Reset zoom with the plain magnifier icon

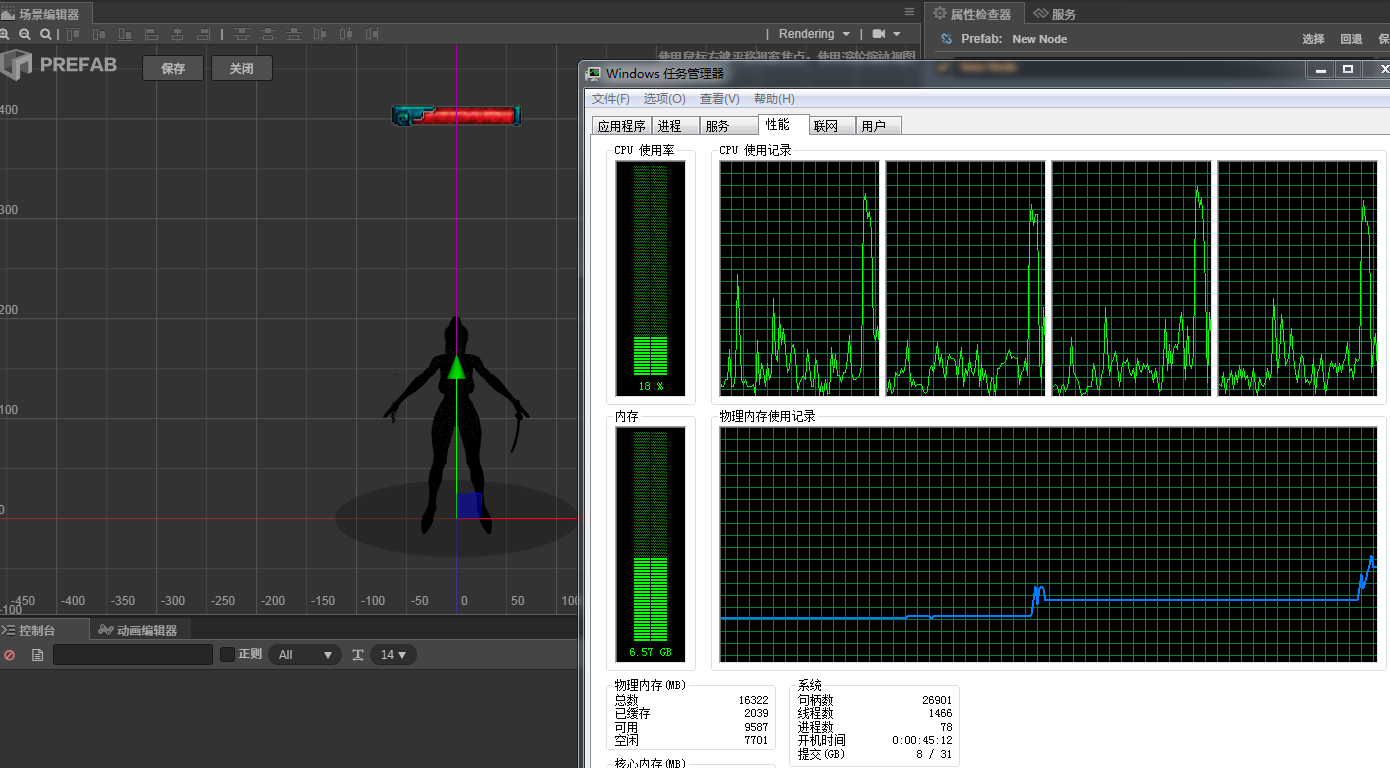coord(45,34)
